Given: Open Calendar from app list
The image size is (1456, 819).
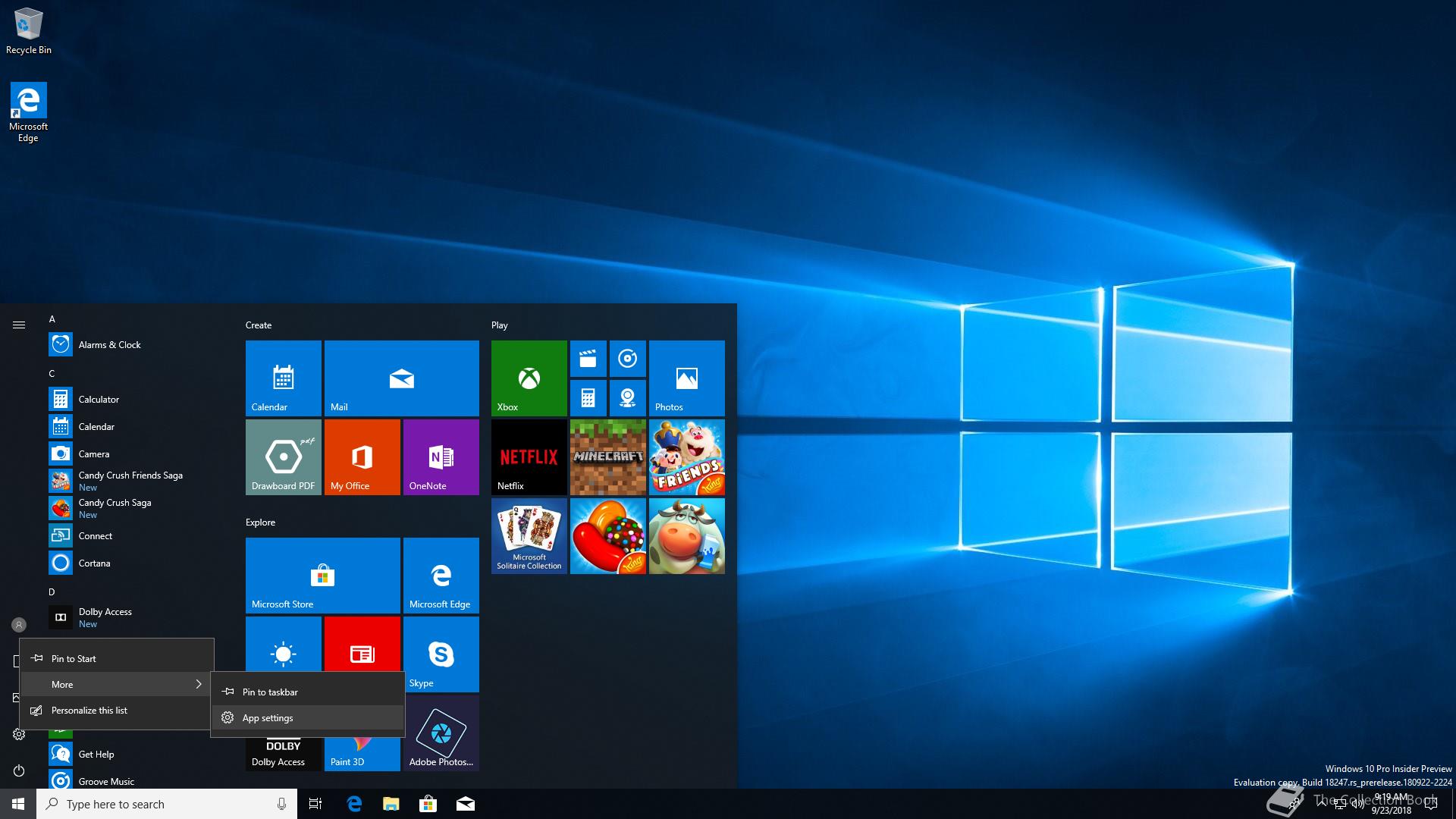Looking at the screenshot, I should tap(138, 426).
